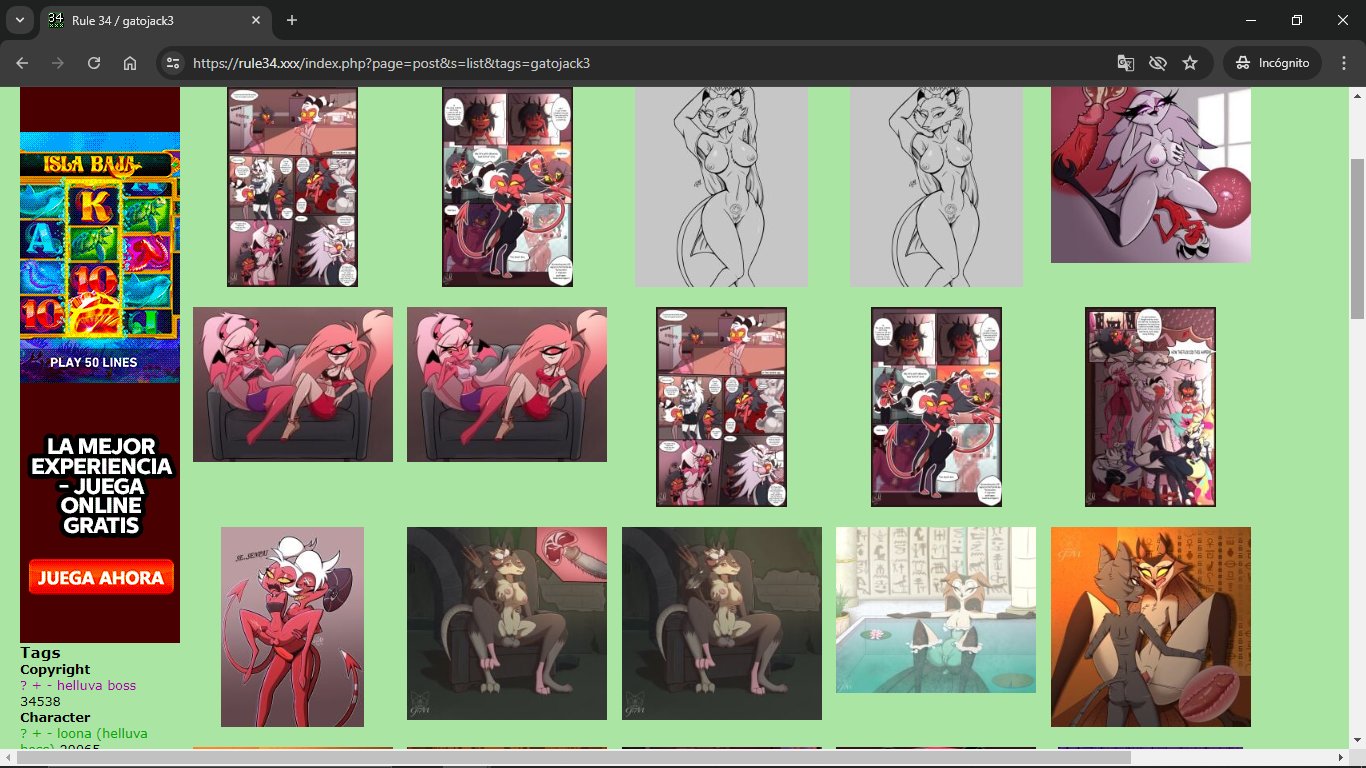Open the browser home page
Image resolution: width=1366 pixels, height=768 pixels.
130,63
